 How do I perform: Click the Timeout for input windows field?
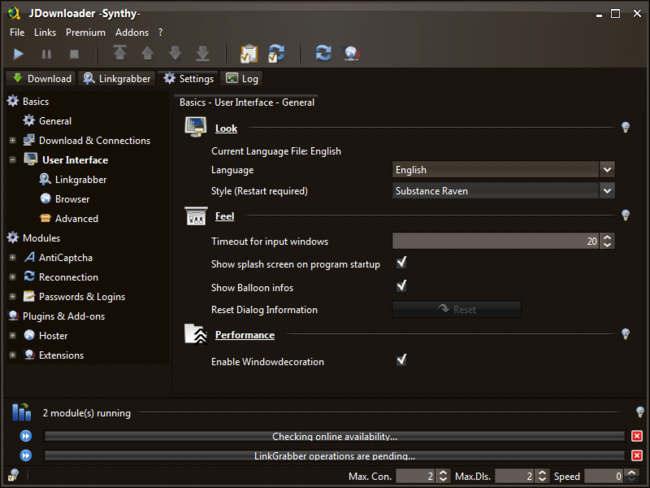(x=495, y=241)
